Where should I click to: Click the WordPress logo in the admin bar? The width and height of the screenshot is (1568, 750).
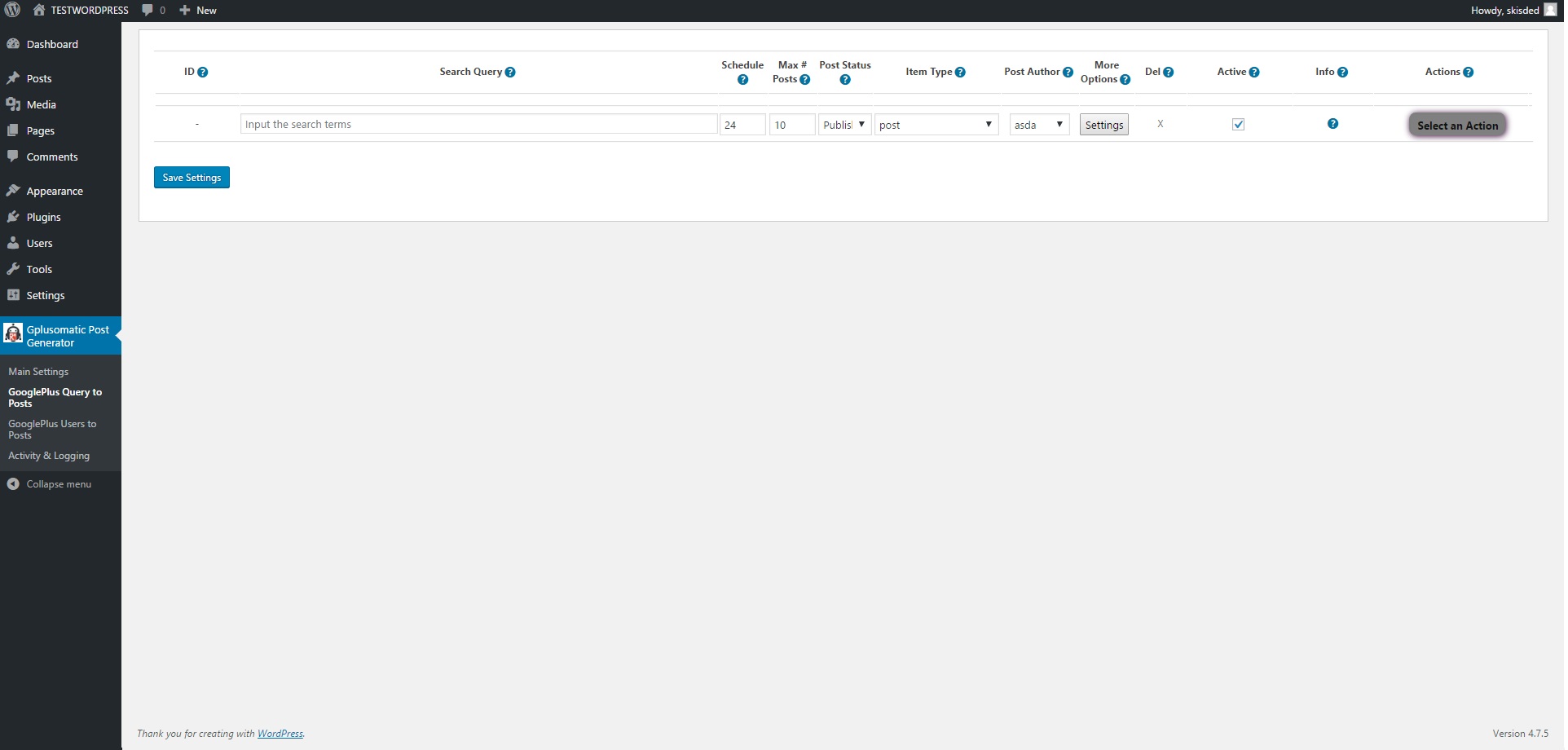point(11,10)
